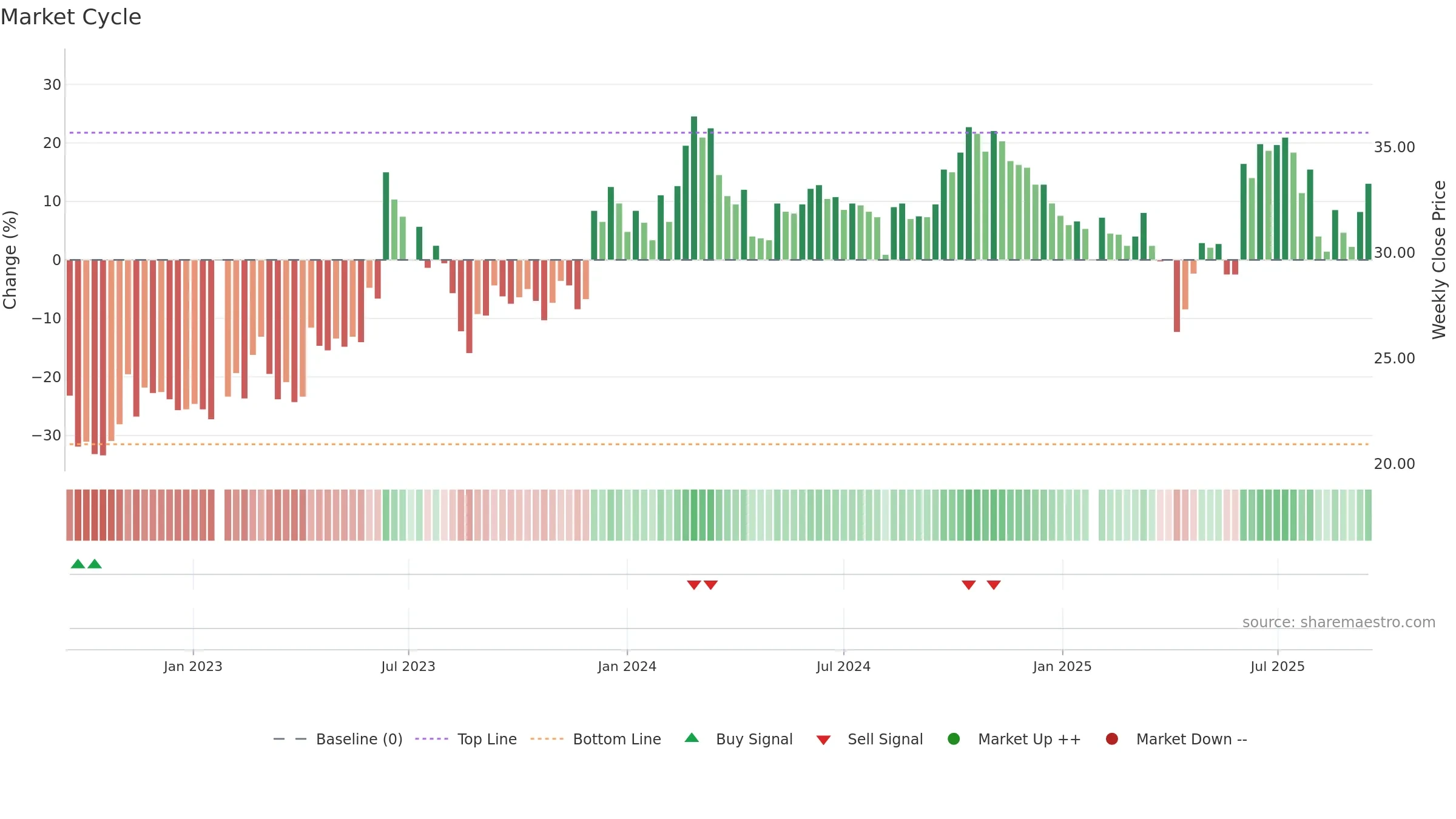1456x819 pixels.
Task: Click the −30 left axis tick
Action: coord(47,436)
